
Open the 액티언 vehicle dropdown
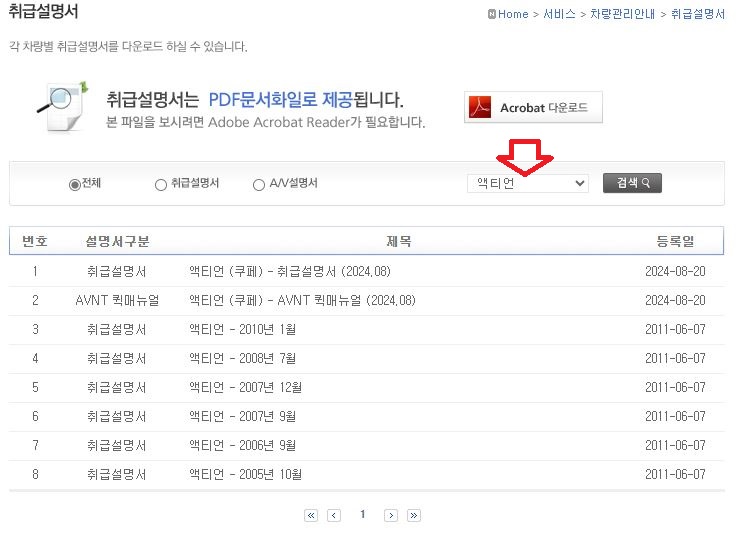coord(528,183)
